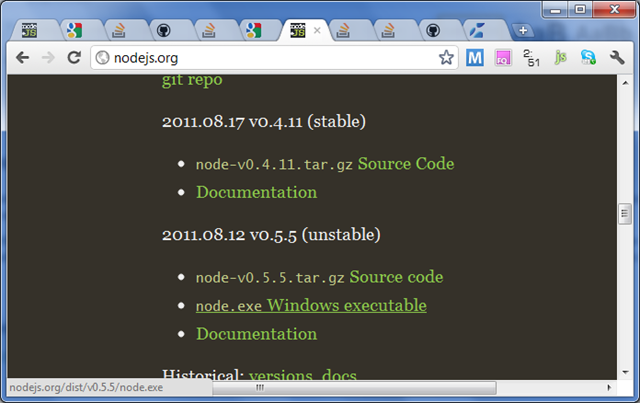Click the "2011.08.12 v0.5.5 (unstable)" heading
Image resolution: width=640 pixels, height=403 pixels.
pos(271,235)
